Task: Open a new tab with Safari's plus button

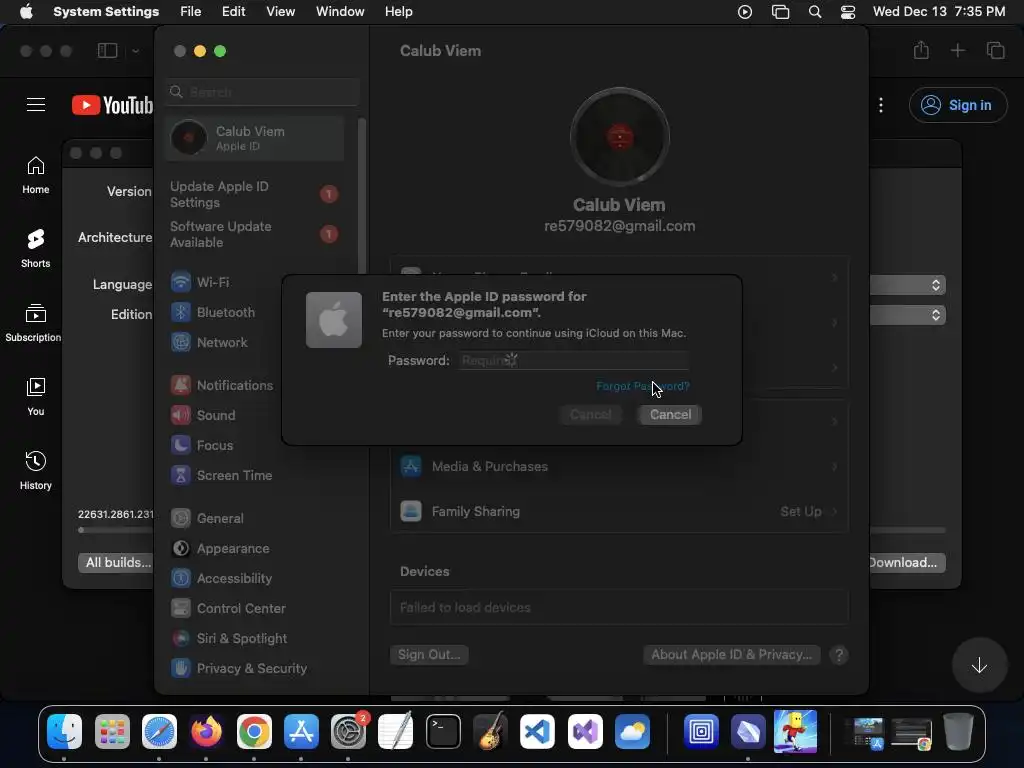Action: (957, 50)
